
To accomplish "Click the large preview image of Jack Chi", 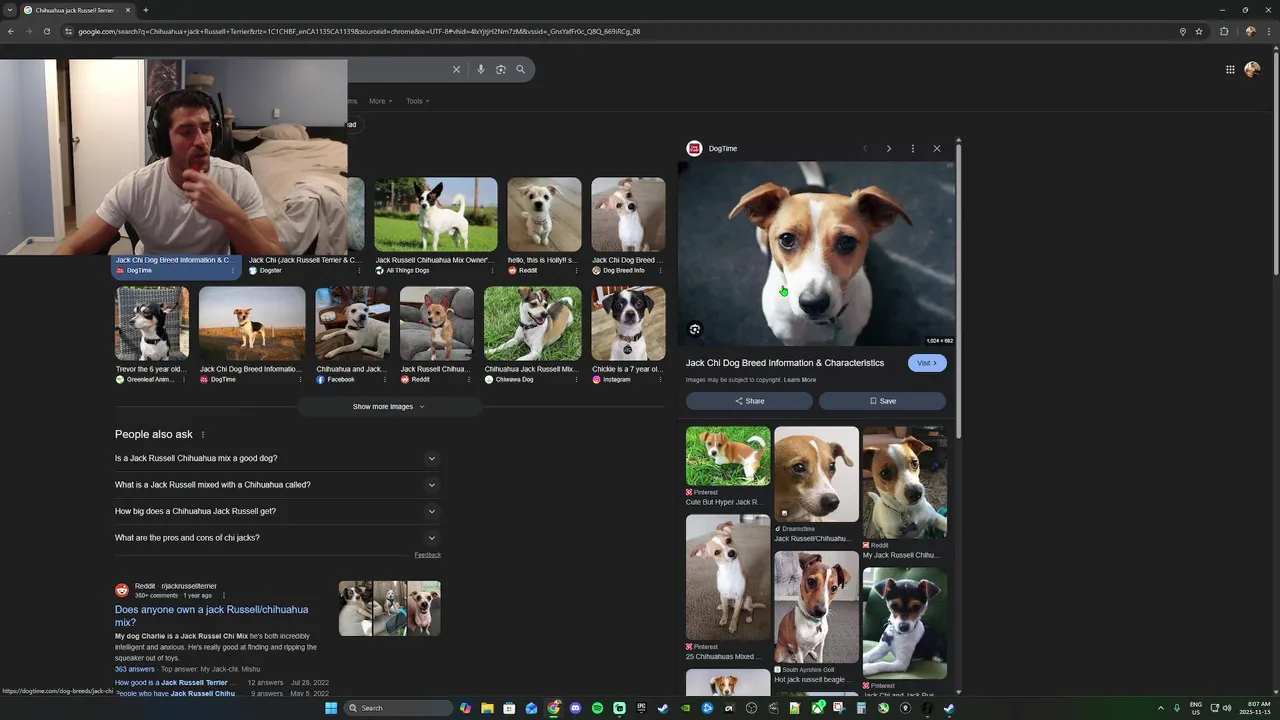I will 816,254.
